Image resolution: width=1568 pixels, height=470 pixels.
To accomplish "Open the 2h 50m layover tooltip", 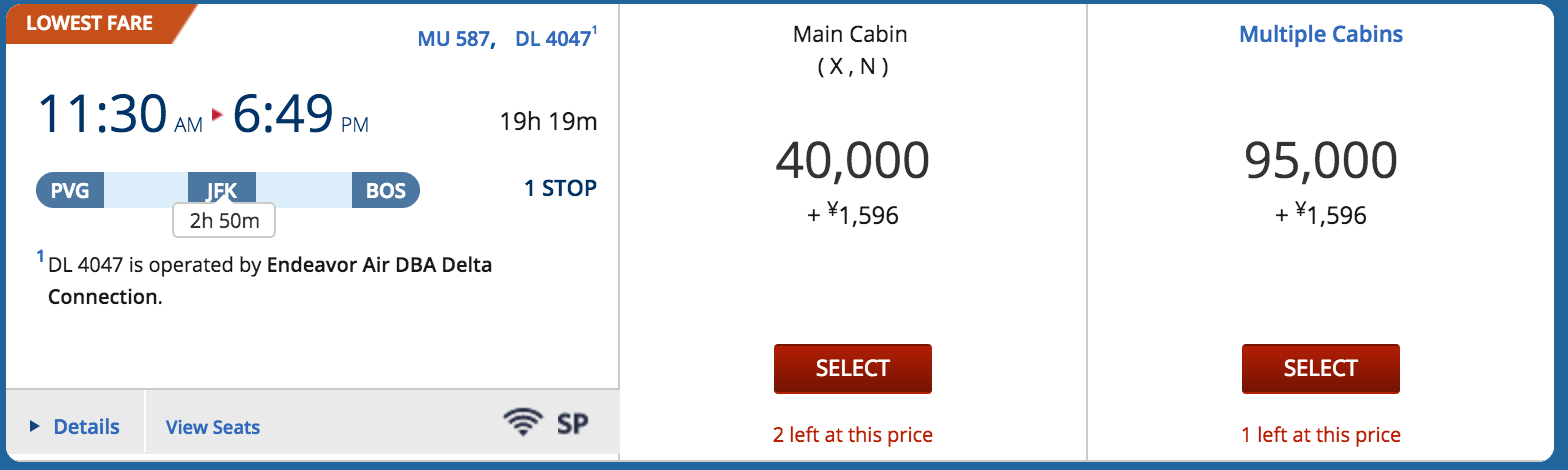I will [x=224, y=220].
